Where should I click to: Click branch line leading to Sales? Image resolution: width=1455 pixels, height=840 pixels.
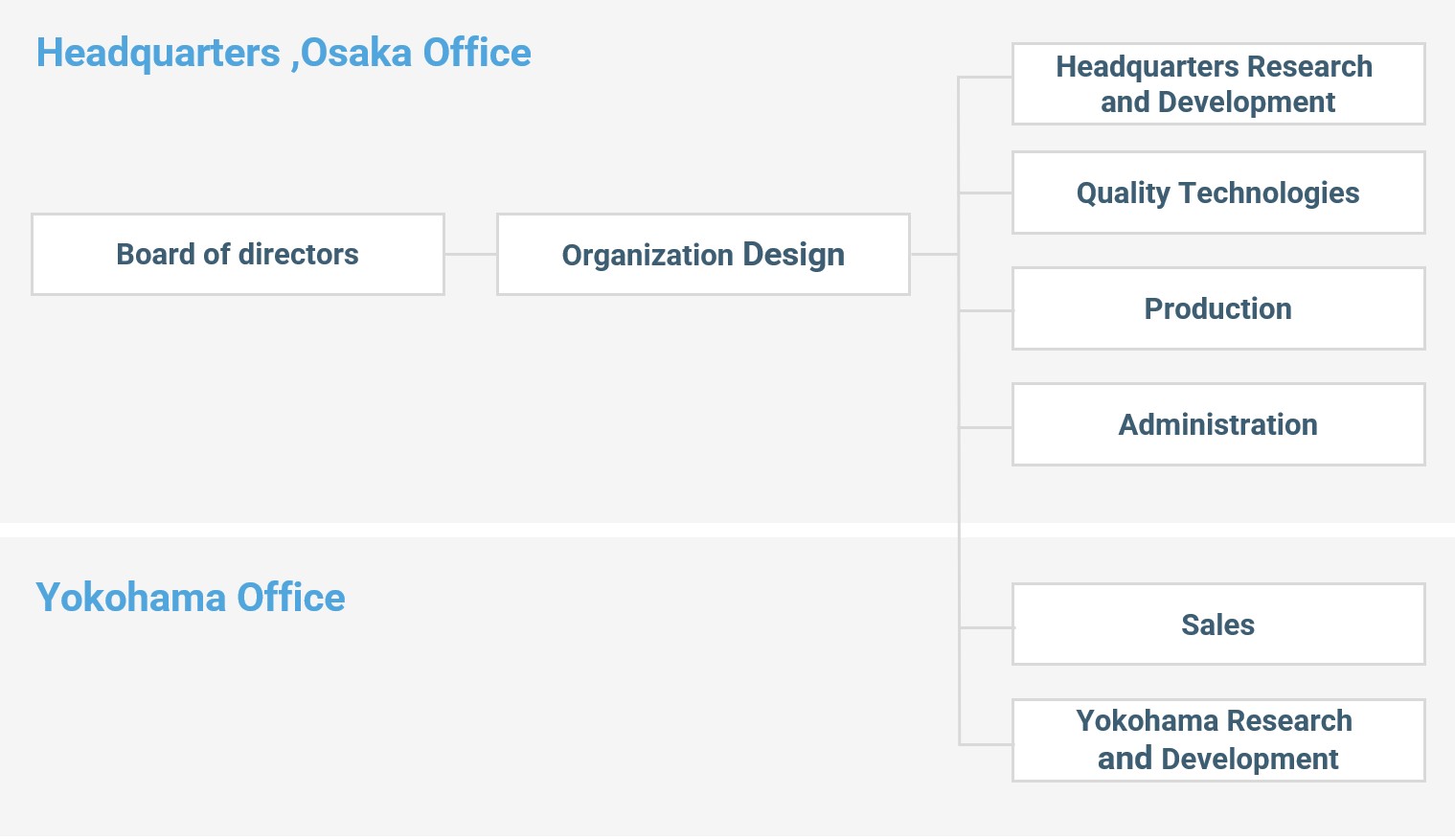pos(986,628)
